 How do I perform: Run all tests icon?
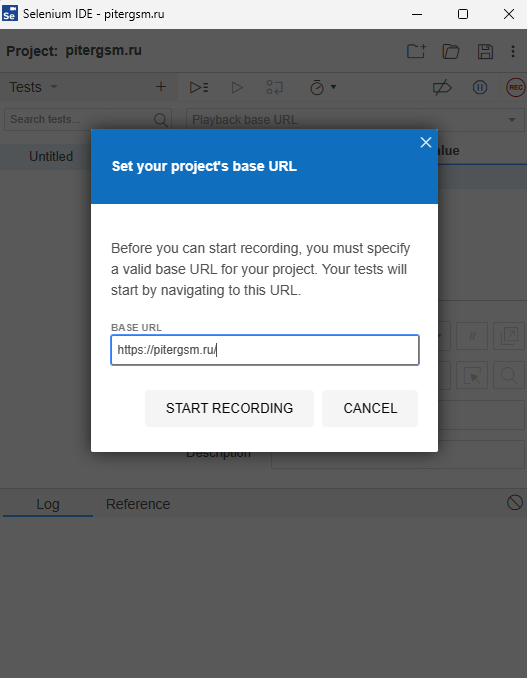(x=199, y=87)
